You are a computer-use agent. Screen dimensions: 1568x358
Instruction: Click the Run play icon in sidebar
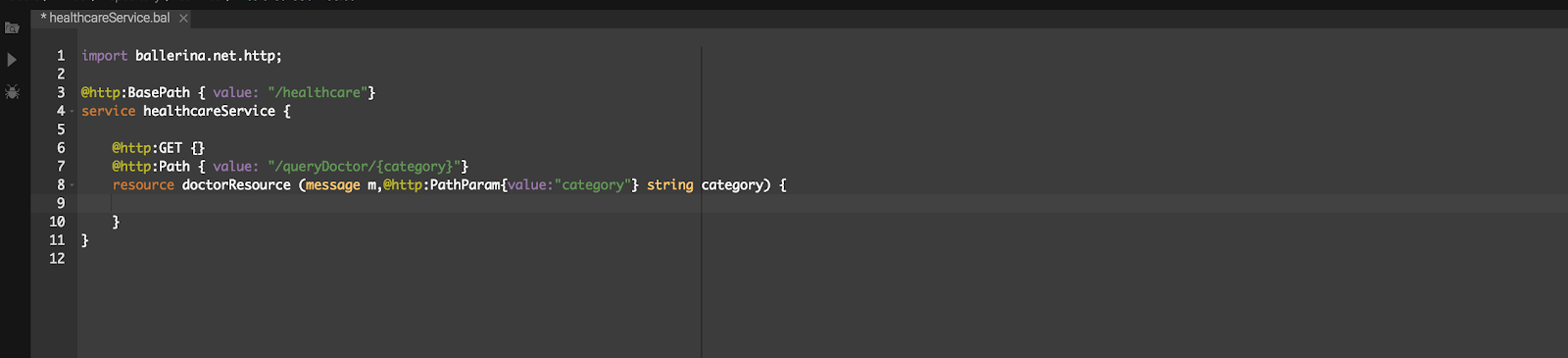(12, 60)
